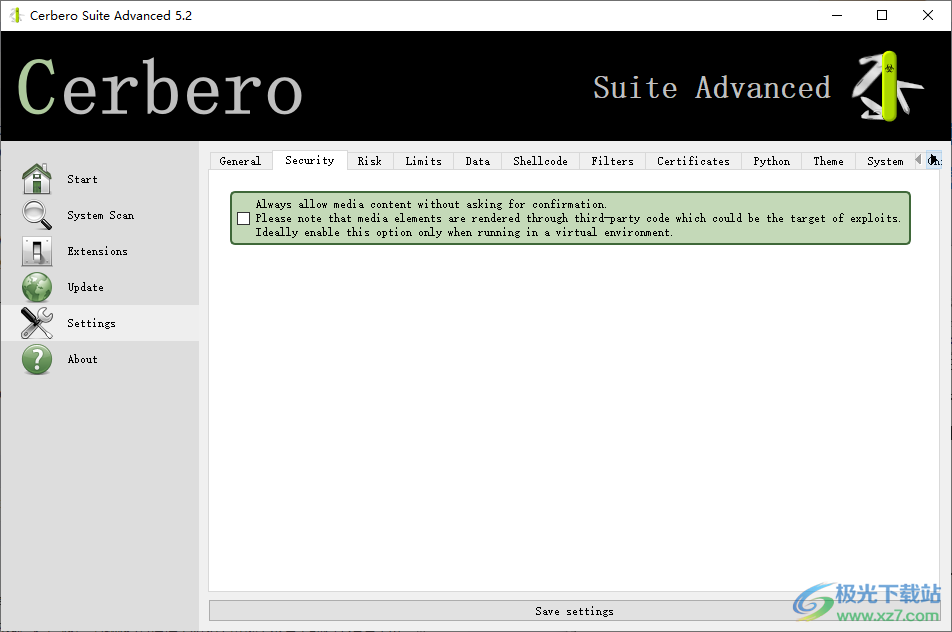Click the Update globe icon
The height and width of the screenshot is (632, 952).
pos(37,287)
